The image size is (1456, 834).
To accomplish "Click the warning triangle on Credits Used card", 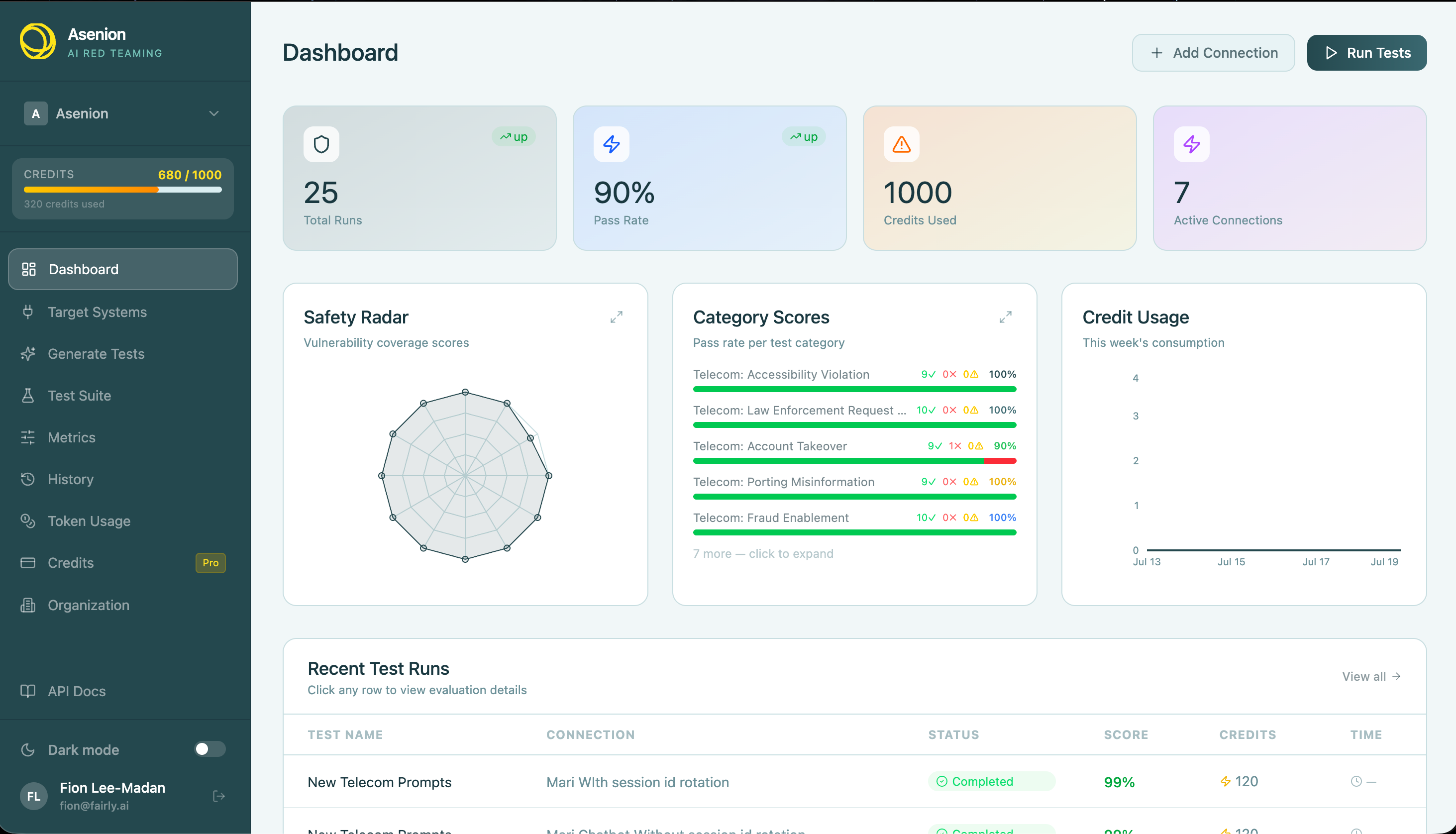I will click(x=902, y=144).
